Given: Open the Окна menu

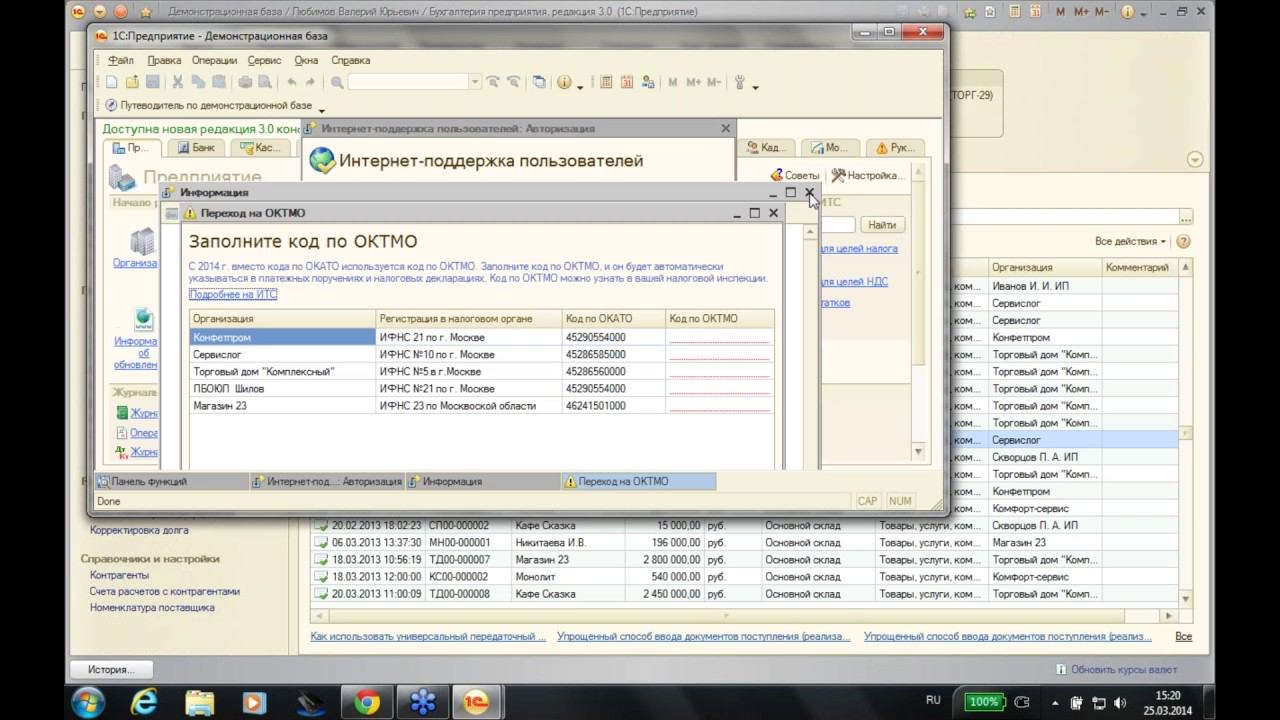Looking at the screenshot, I should point(306,60).
